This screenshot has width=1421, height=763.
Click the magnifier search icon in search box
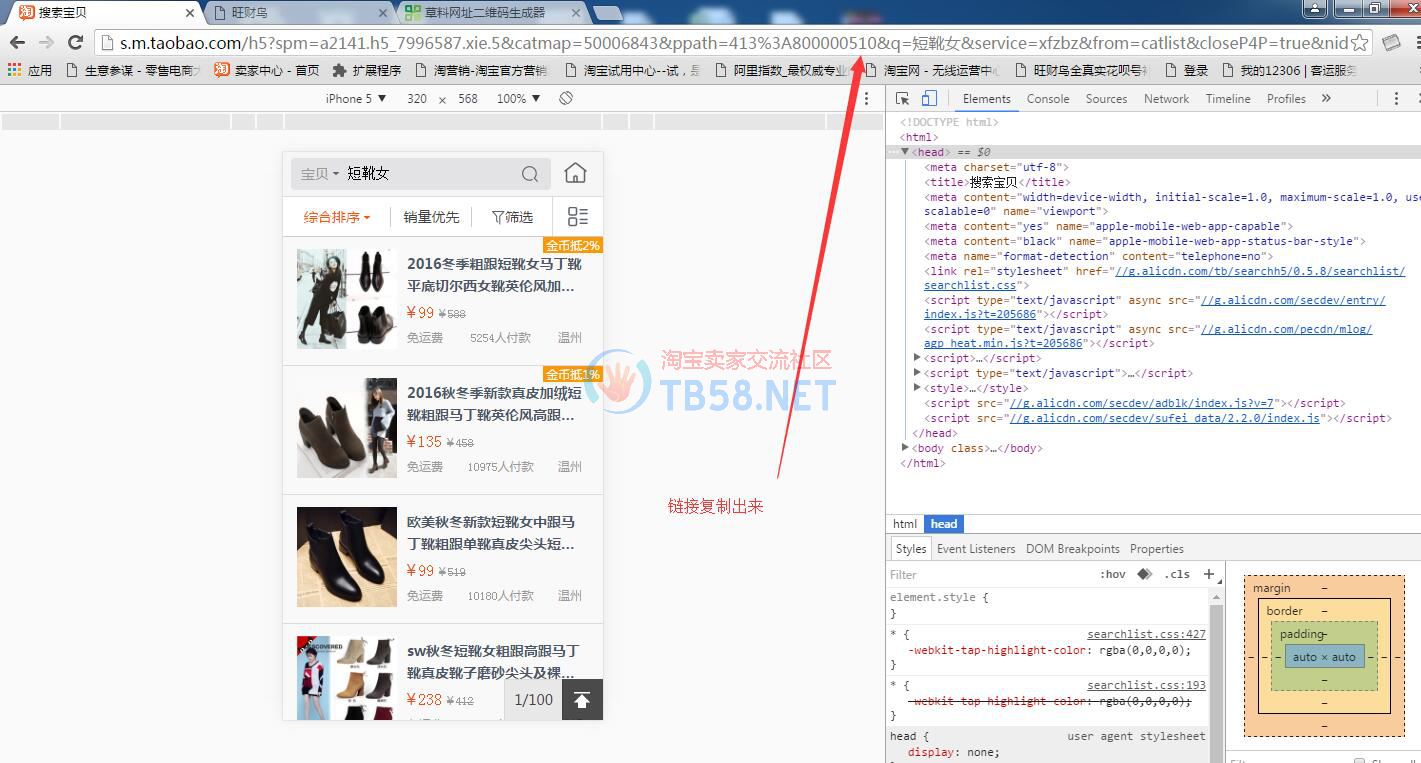530,174
